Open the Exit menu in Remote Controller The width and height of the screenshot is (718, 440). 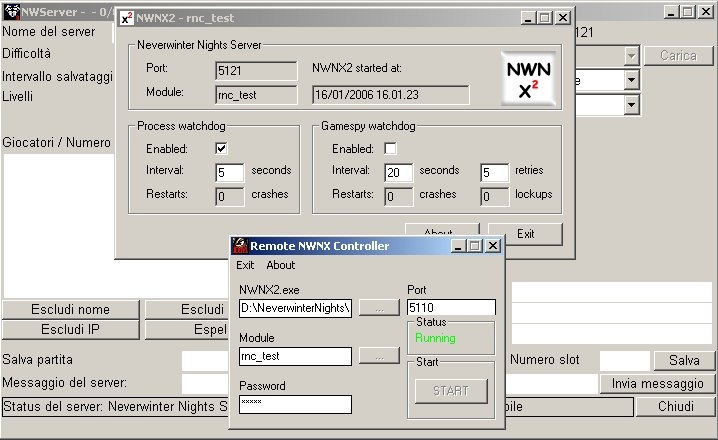tap(245, 265)
